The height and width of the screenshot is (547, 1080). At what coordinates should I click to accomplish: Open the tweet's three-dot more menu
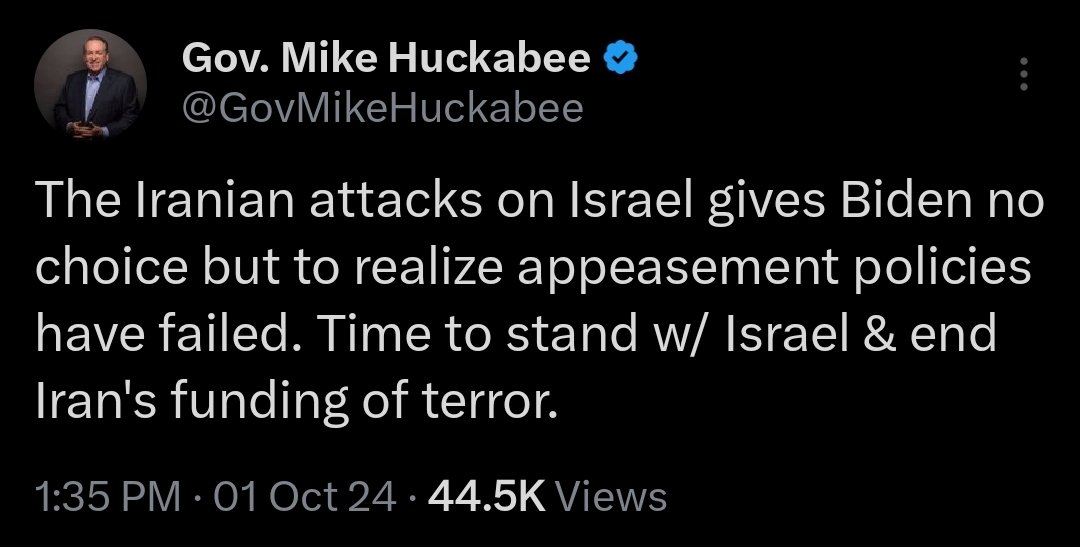[1022, 74]
